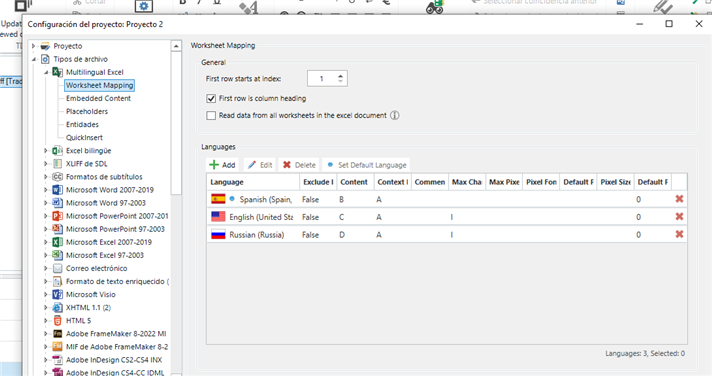Viewport: 712px width, 376px height.
Task: Click the Microsoft Excel 97-2003 icon
Action: [58, 255]
